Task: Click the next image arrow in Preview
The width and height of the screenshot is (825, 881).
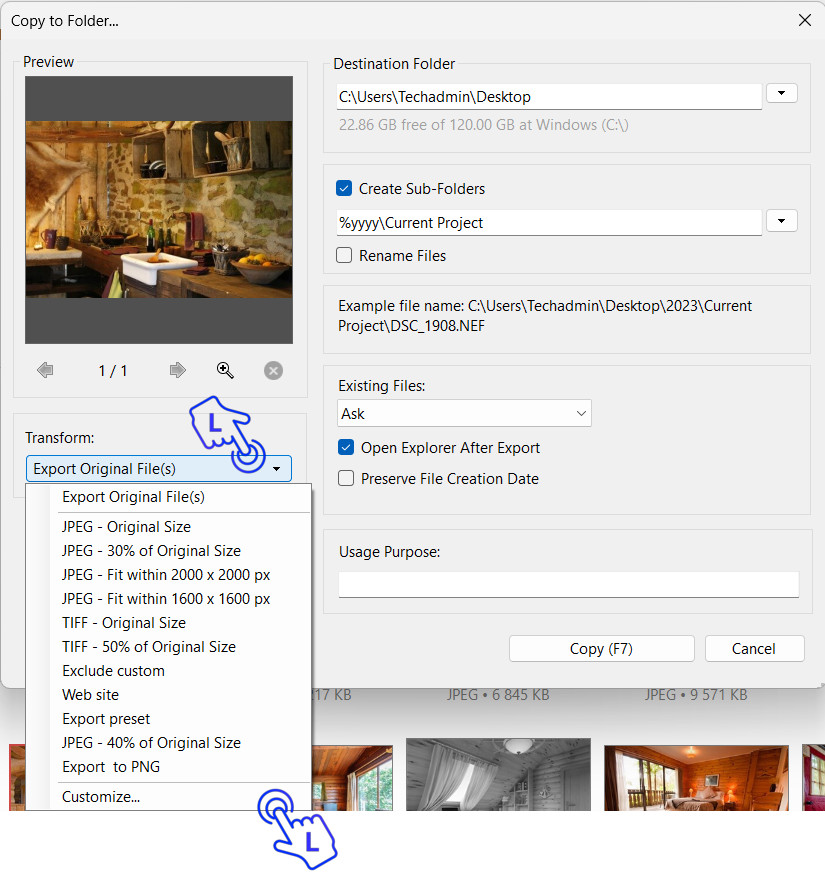Action: tap(177, 371)
